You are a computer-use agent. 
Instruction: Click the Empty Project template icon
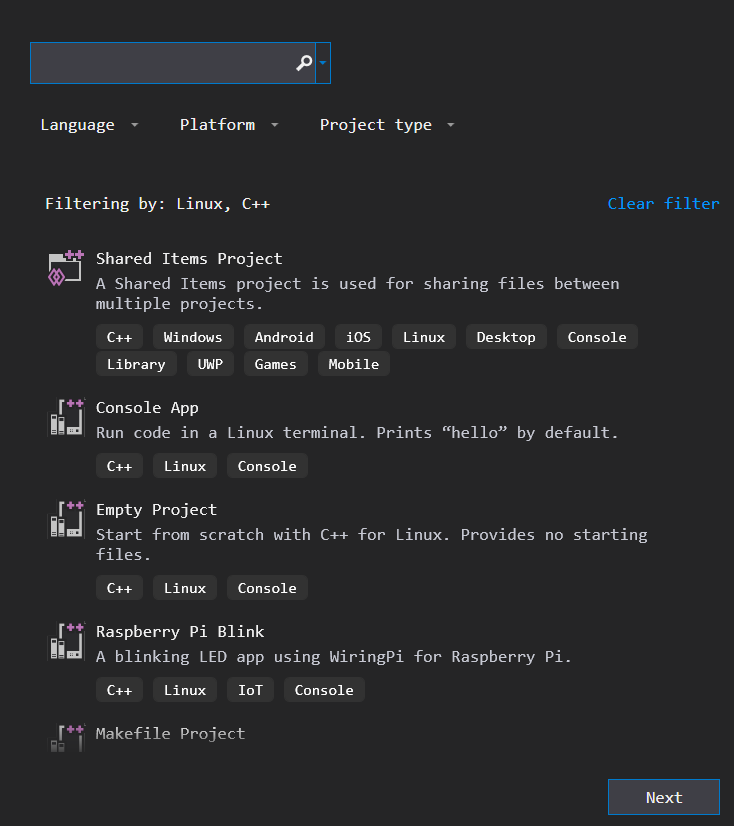coord(66,519)
